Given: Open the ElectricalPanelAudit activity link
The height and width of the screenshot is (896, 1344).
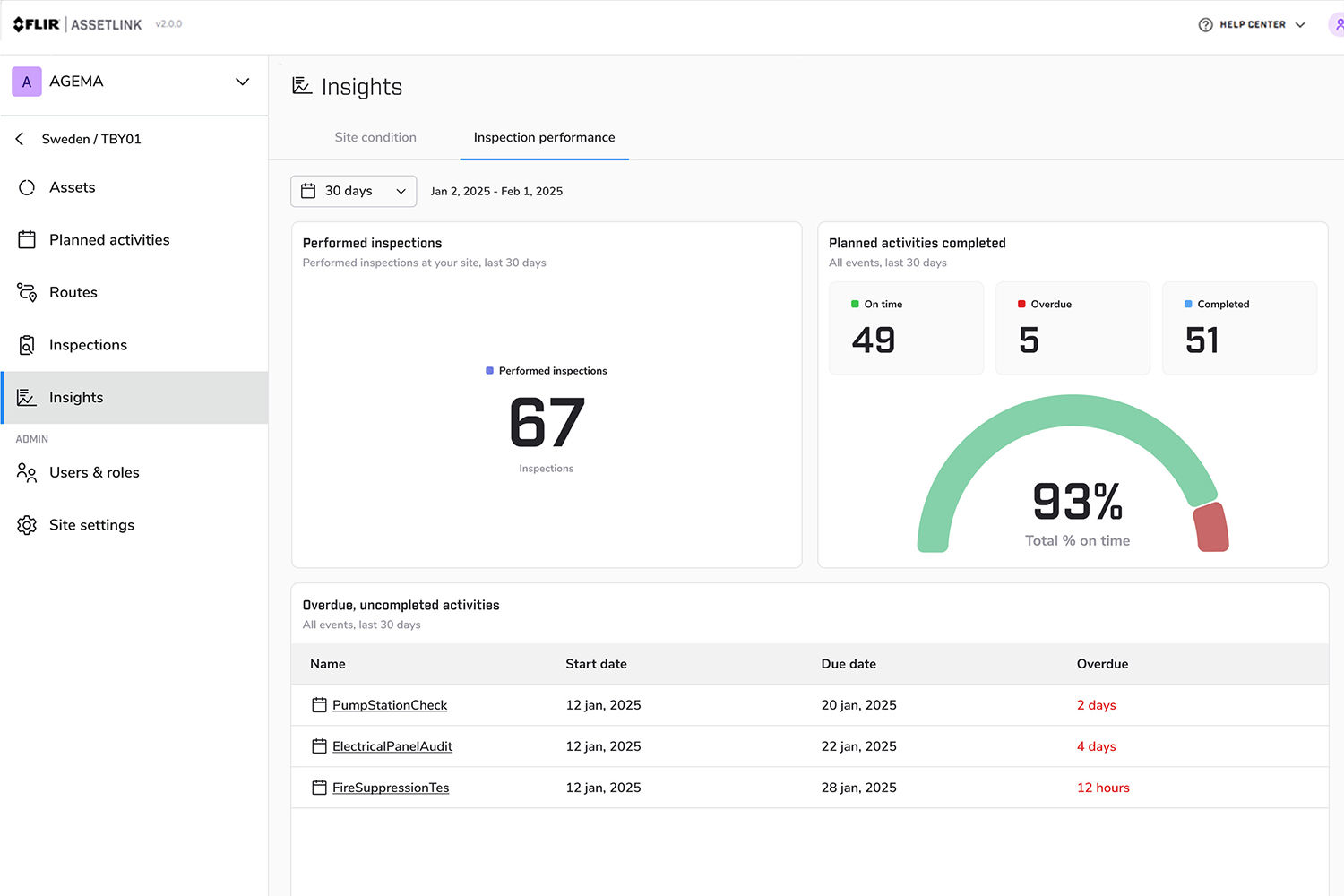Looking at the screenshot, I should 392,746.
